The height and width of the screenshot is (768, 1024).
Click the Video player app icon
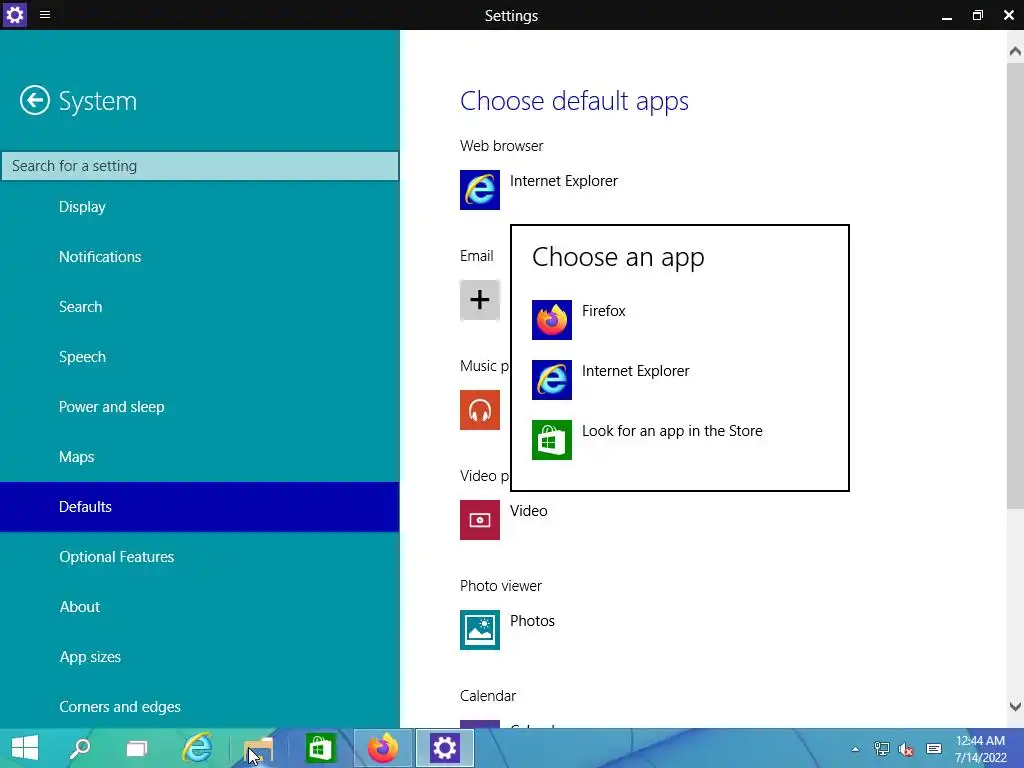(x=479, y=520)
